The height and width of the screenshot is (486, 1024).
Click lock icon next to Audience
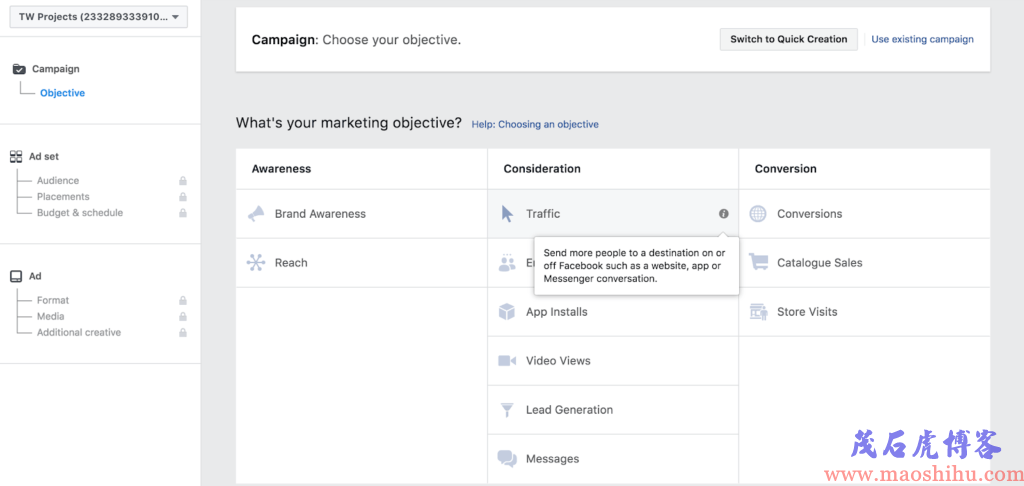click(x=183, y=180)
